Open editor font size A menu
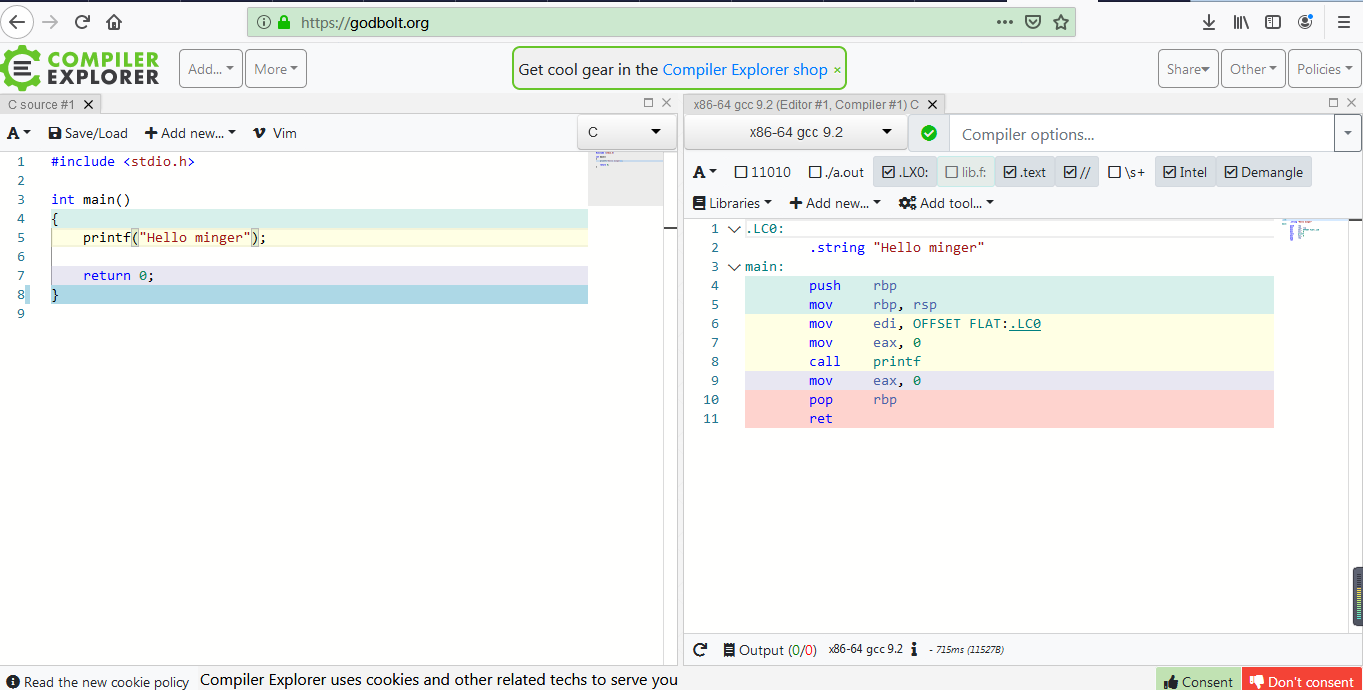 pos(19,133)
